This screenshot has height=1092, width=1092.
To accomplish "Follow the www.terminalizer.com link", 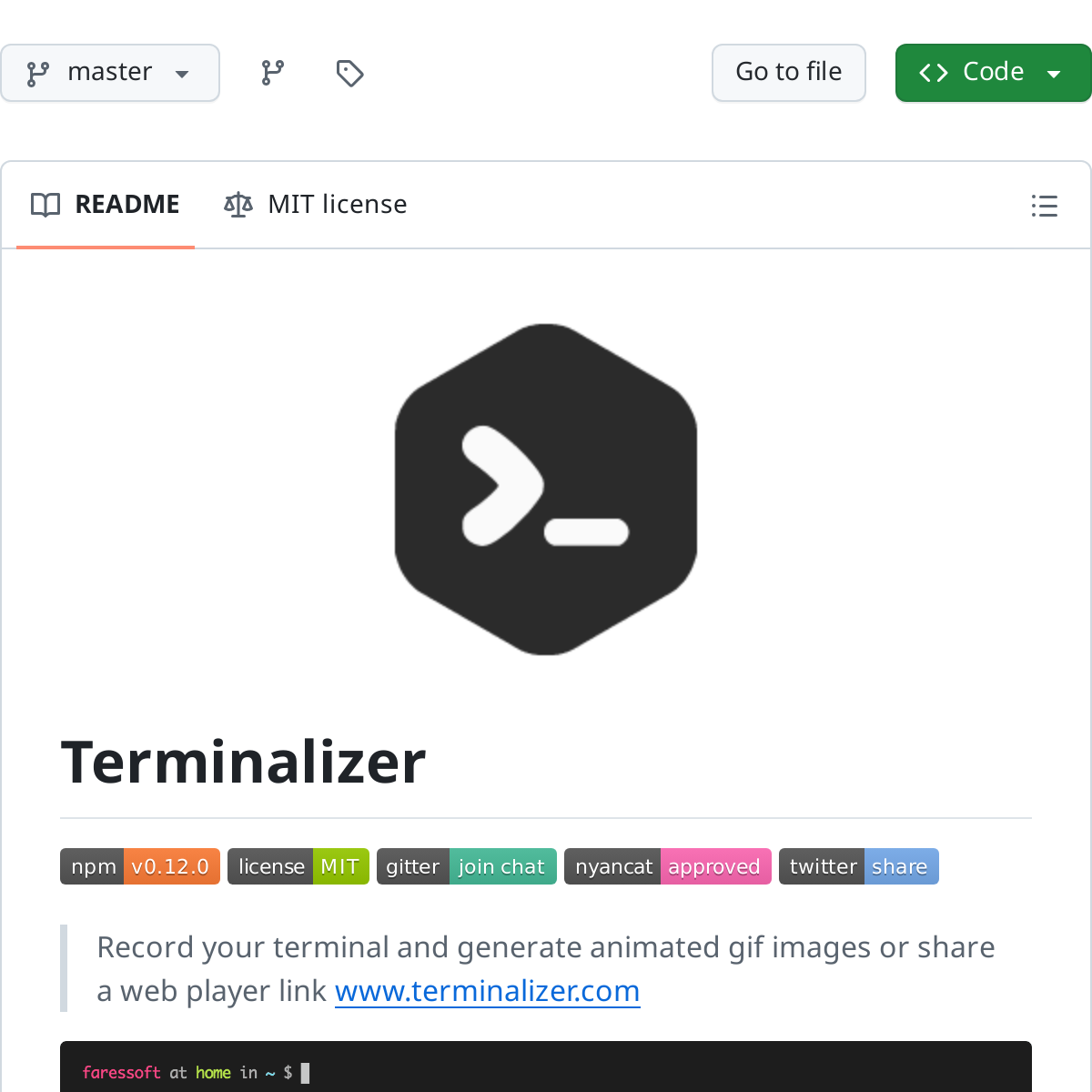I will click(x=488, y=991).
